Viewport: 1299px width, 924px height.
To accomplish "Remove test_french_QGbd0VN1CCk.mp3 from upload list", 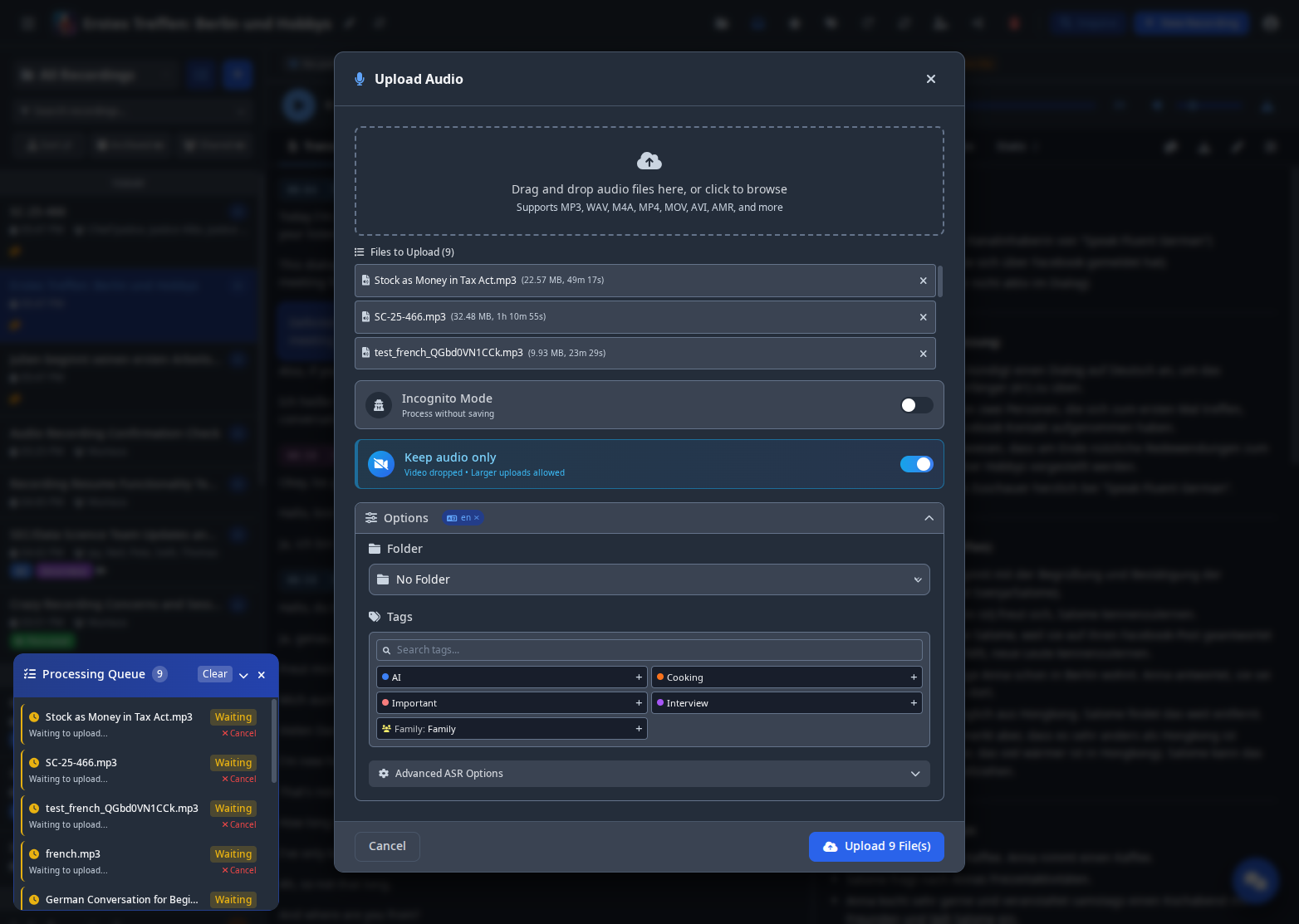I will pyautogui.click(x=923, y=354).
